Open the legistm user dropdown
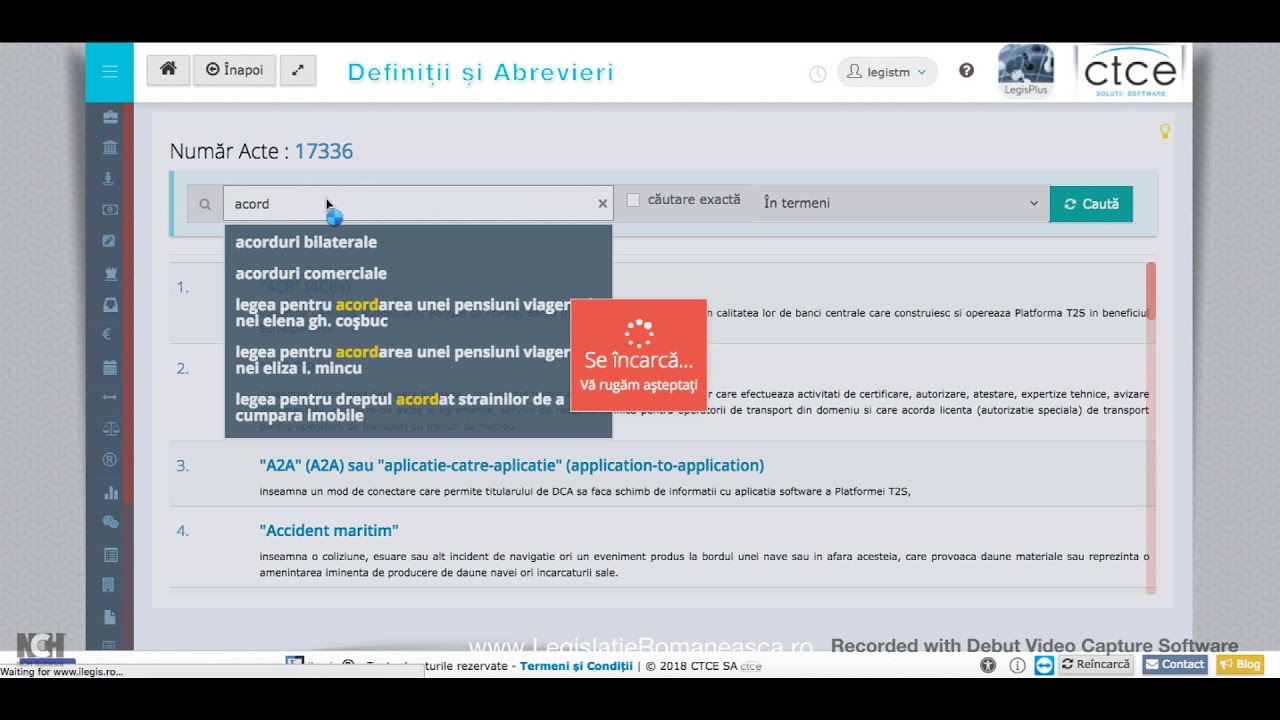Screen dimensions: 1280x720 tap(887, 72)
